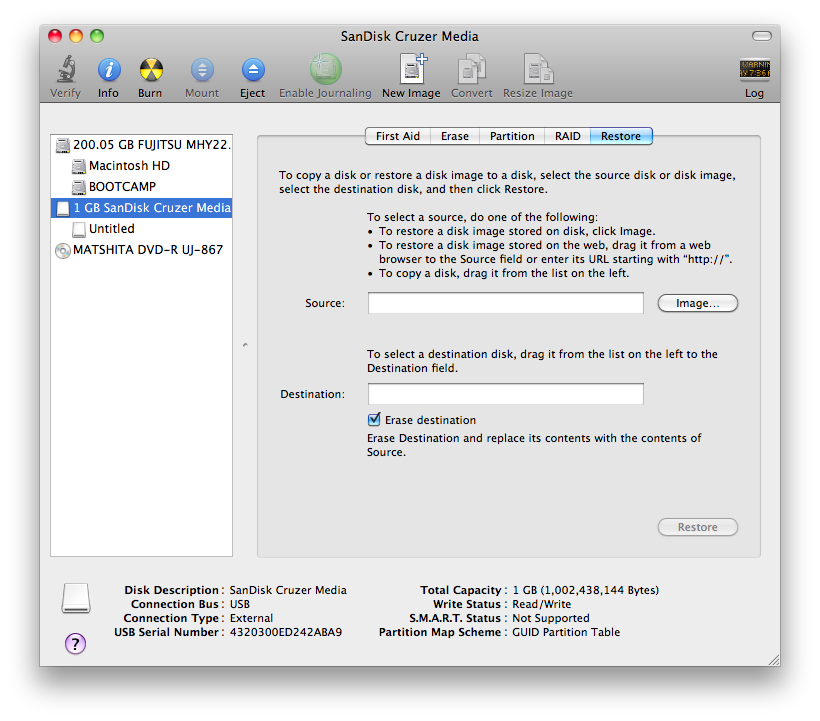Open the RAID tab
This screenshot has width=820, height=721.
click(x=567, y=136)
